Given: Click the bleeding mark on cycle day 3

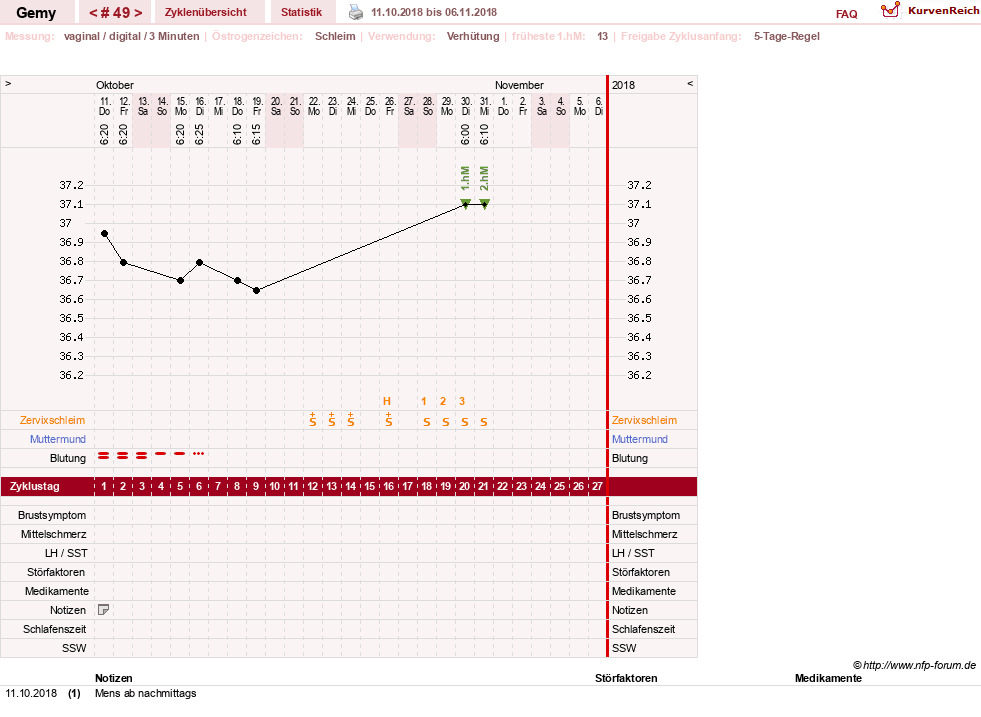Looking at the screenshot, I should point(142,455).
